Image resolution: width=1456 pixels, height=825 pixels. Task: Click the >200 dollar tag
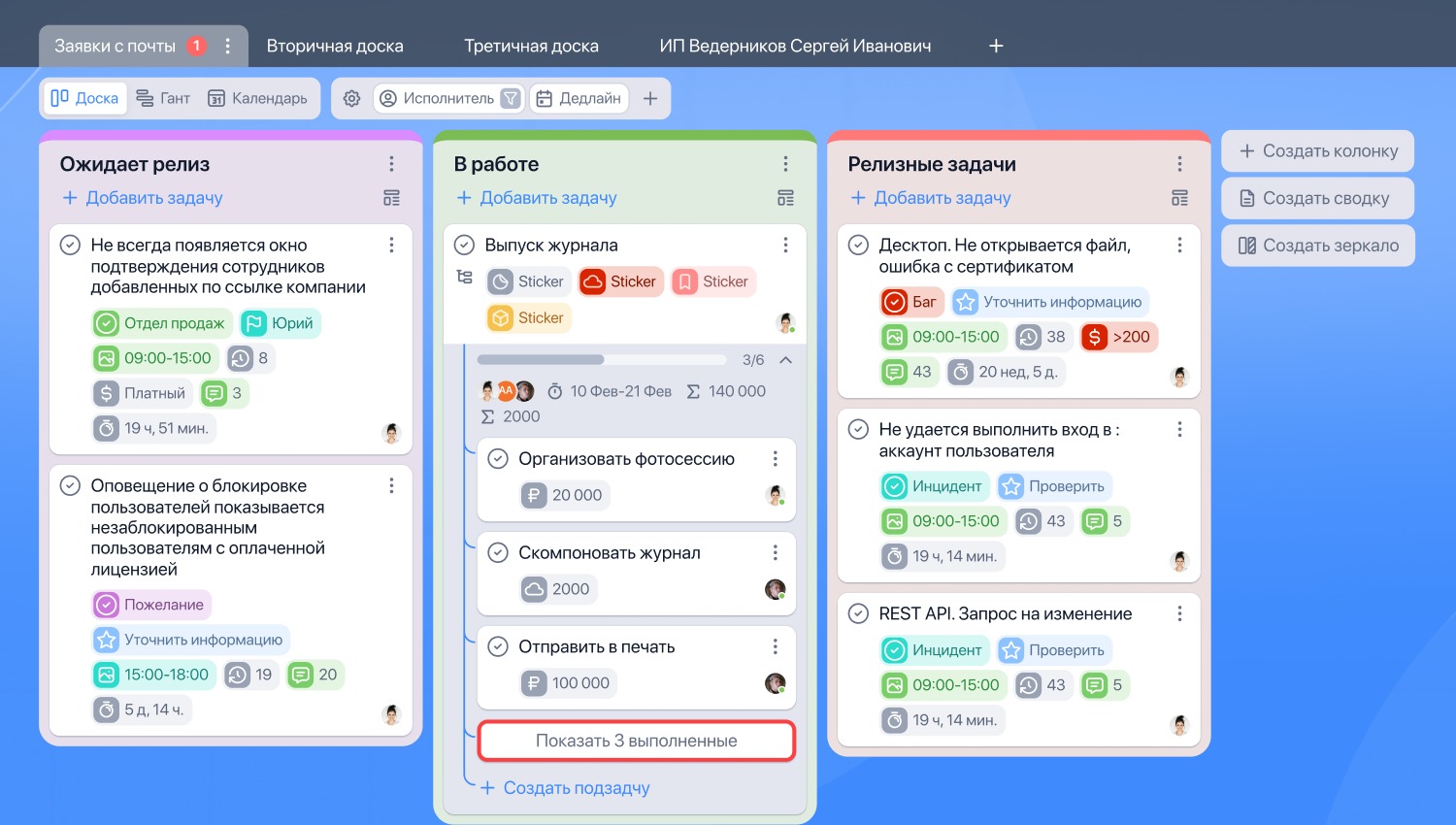1119,337
